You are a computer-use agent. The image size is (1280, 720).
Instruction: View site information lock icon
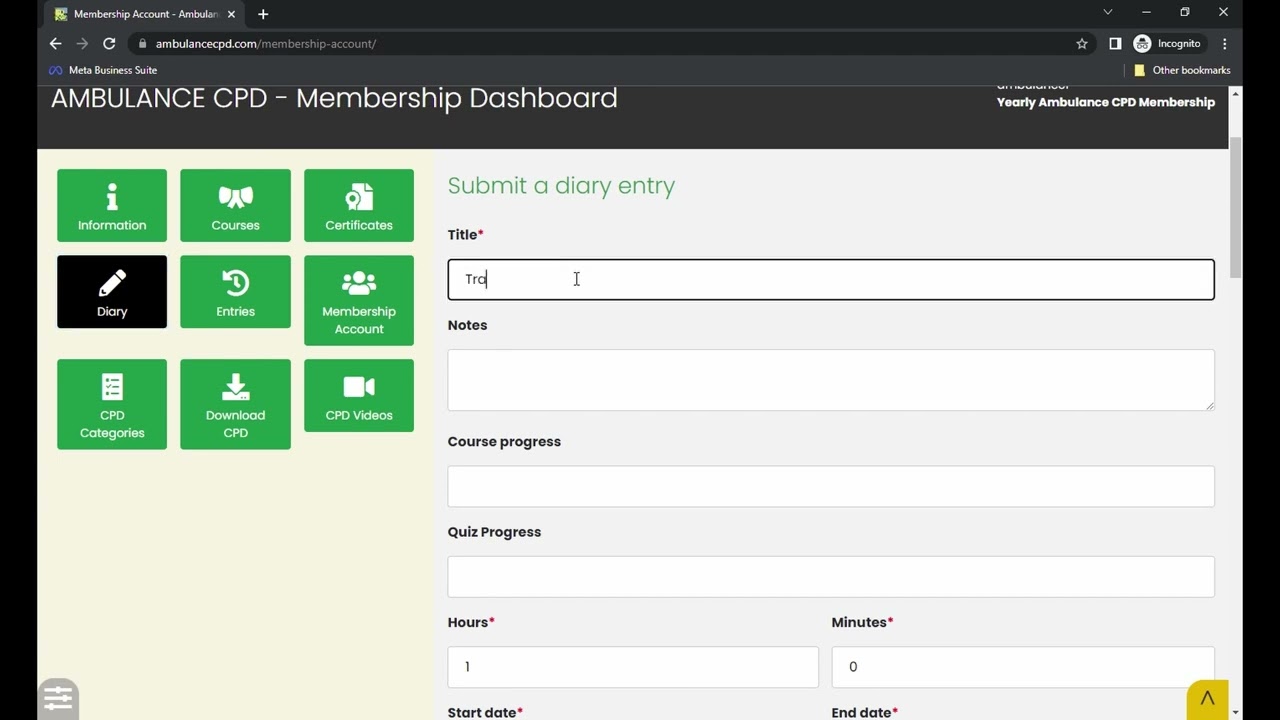point(143,44)
